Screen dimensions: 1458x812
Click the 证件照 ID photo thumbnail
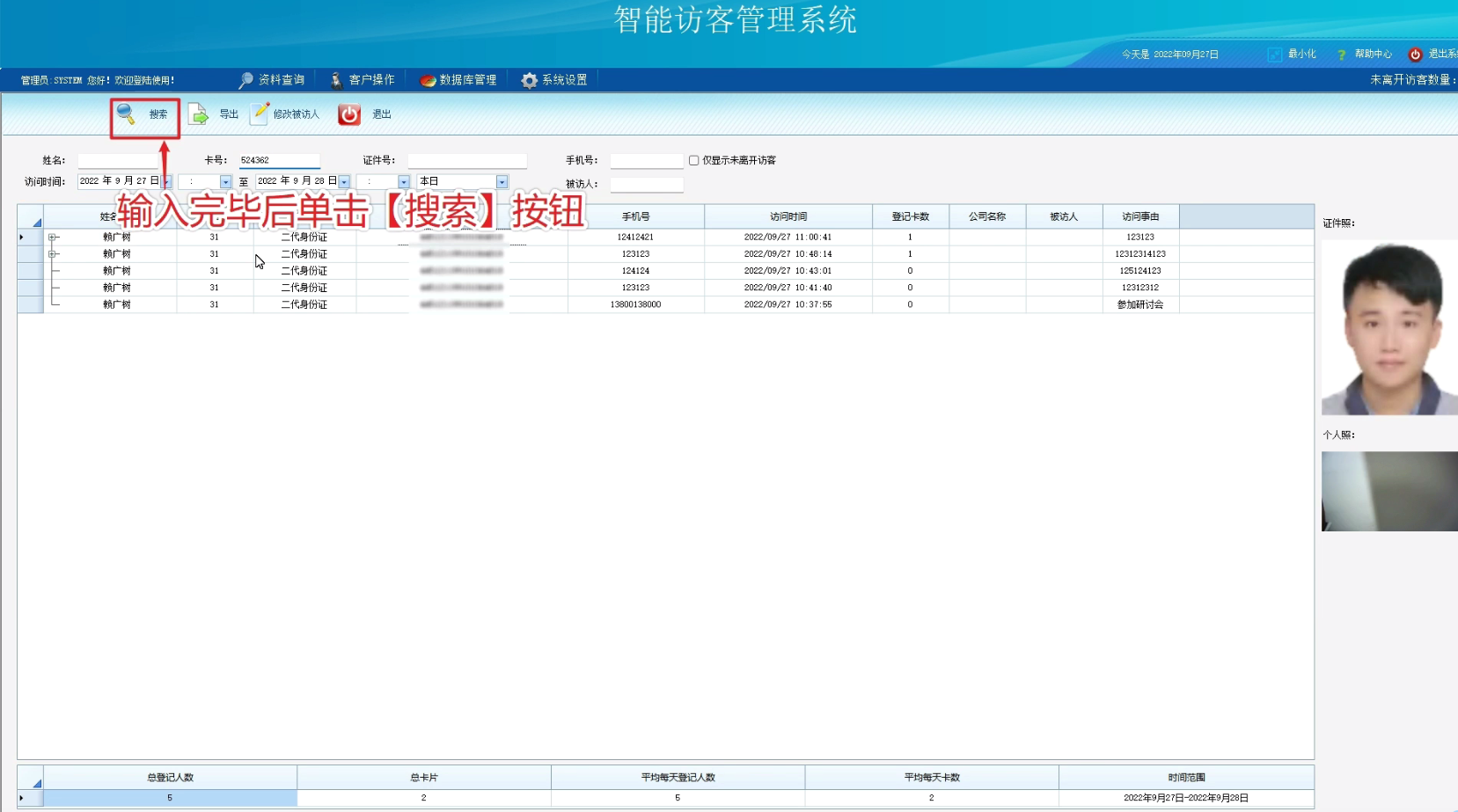point(1388,327)
